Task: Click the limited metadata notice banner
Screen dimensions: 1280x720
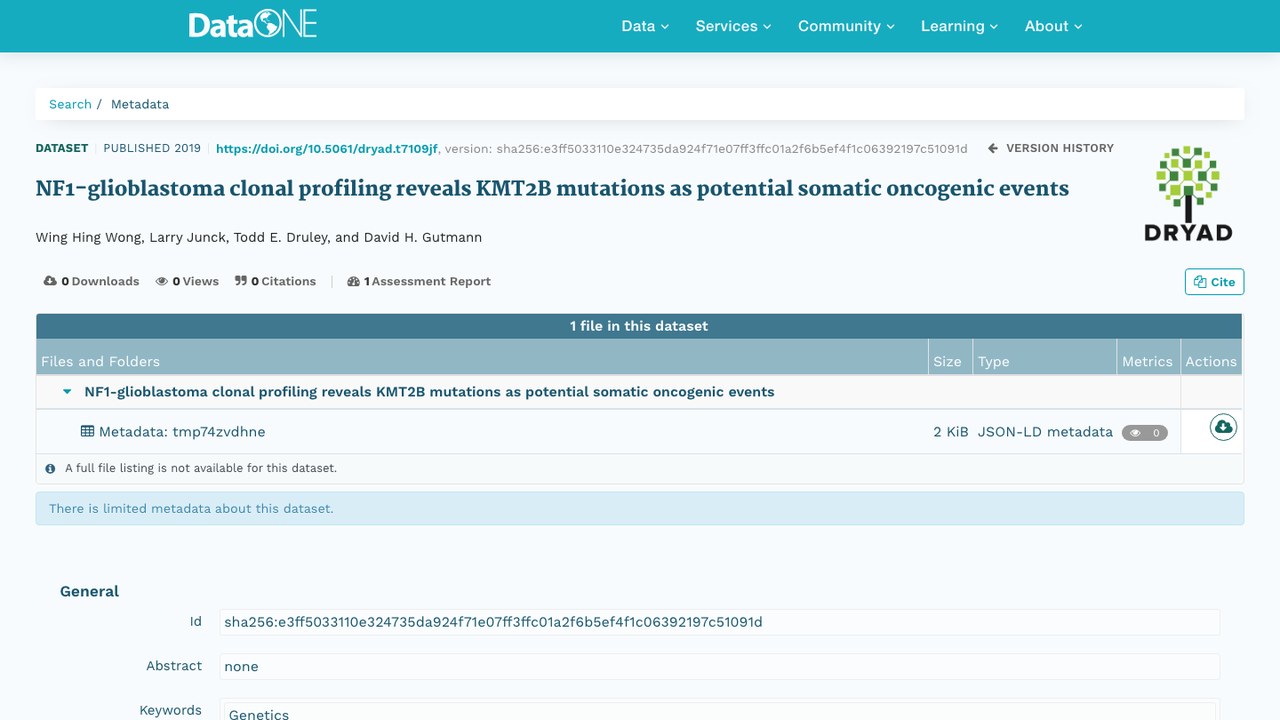Action: [x=640, y=508]
